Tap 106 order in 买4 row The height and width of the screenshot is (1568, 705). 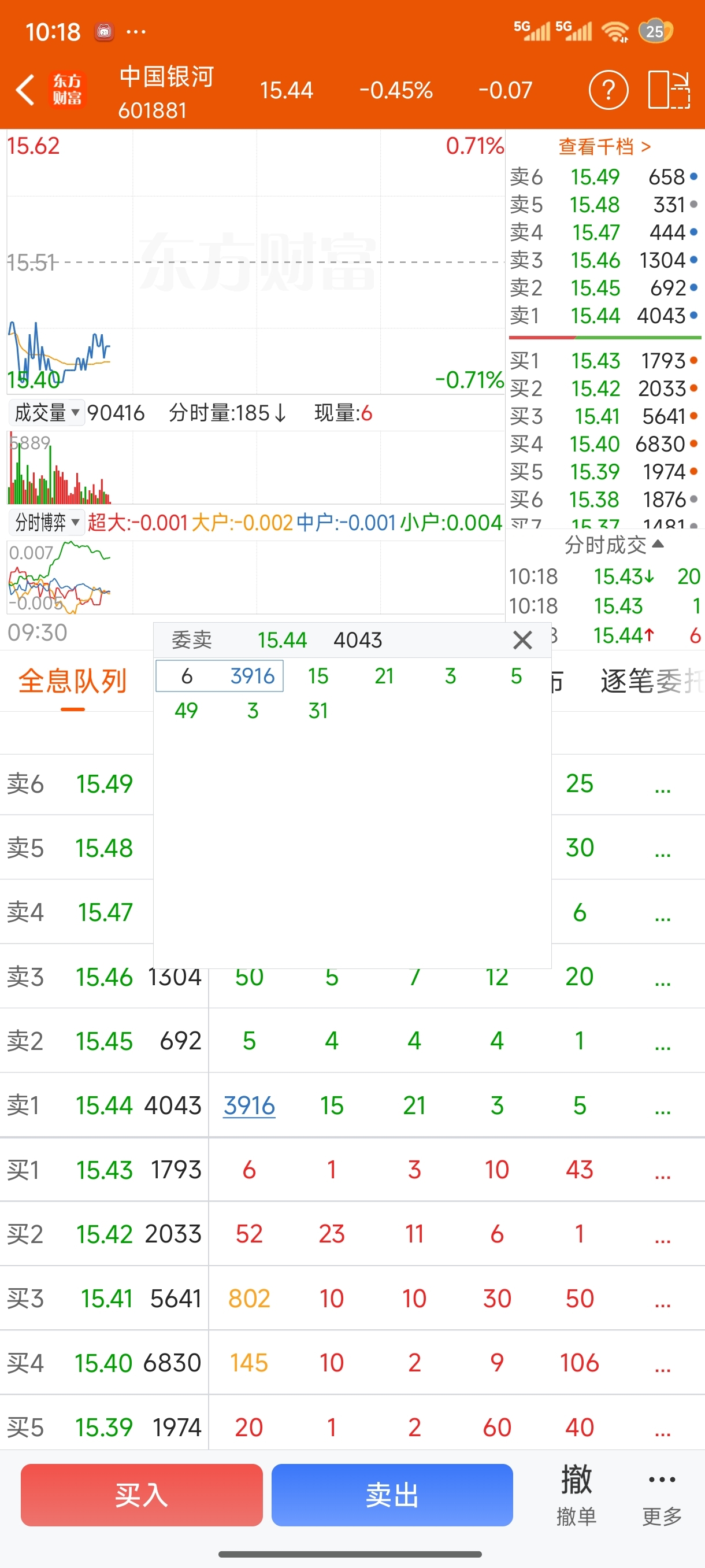tap(579, 1362)
